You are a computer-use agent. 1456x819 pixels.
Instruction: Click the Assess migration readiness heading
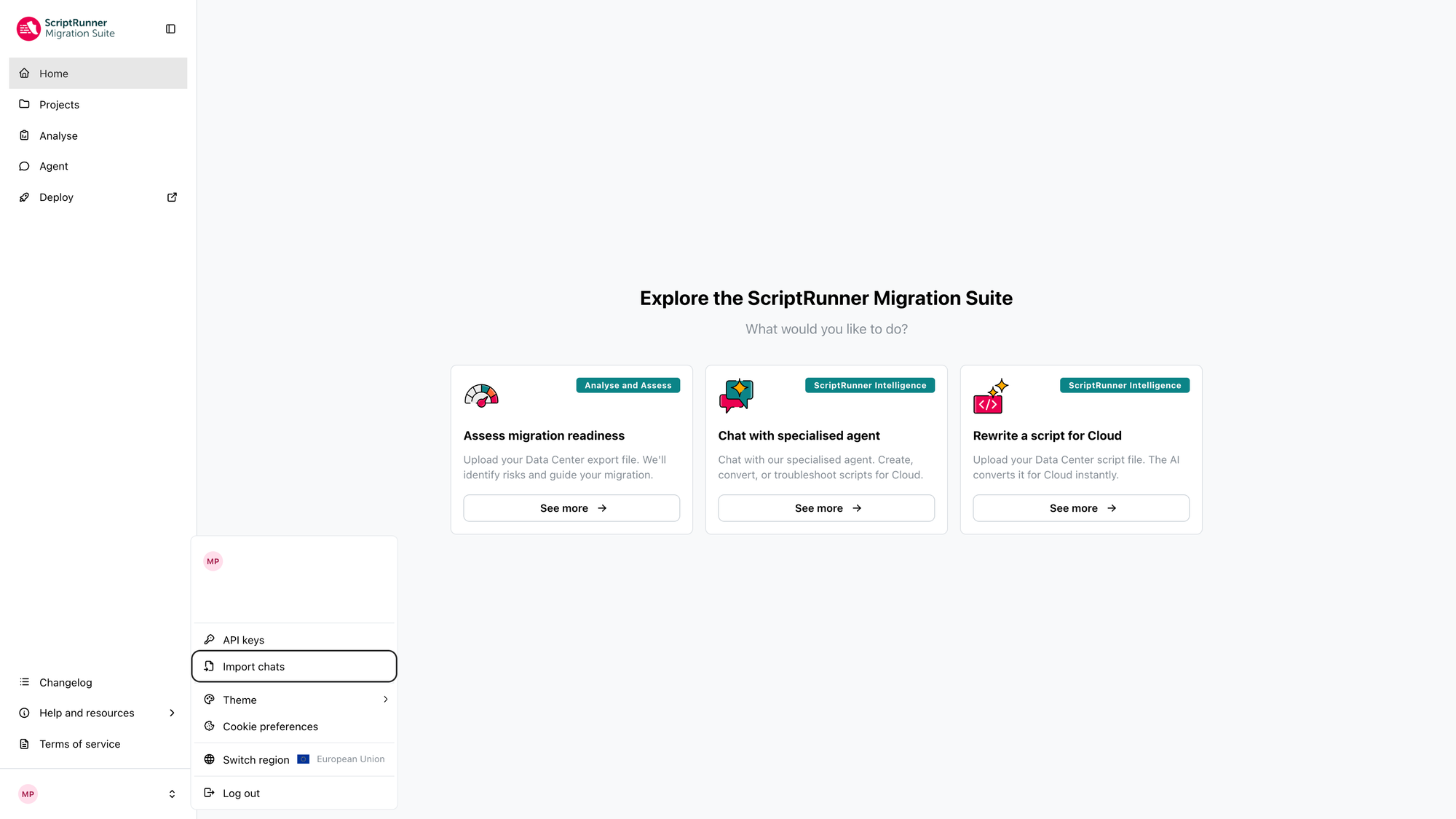click(x=544, y=435)
